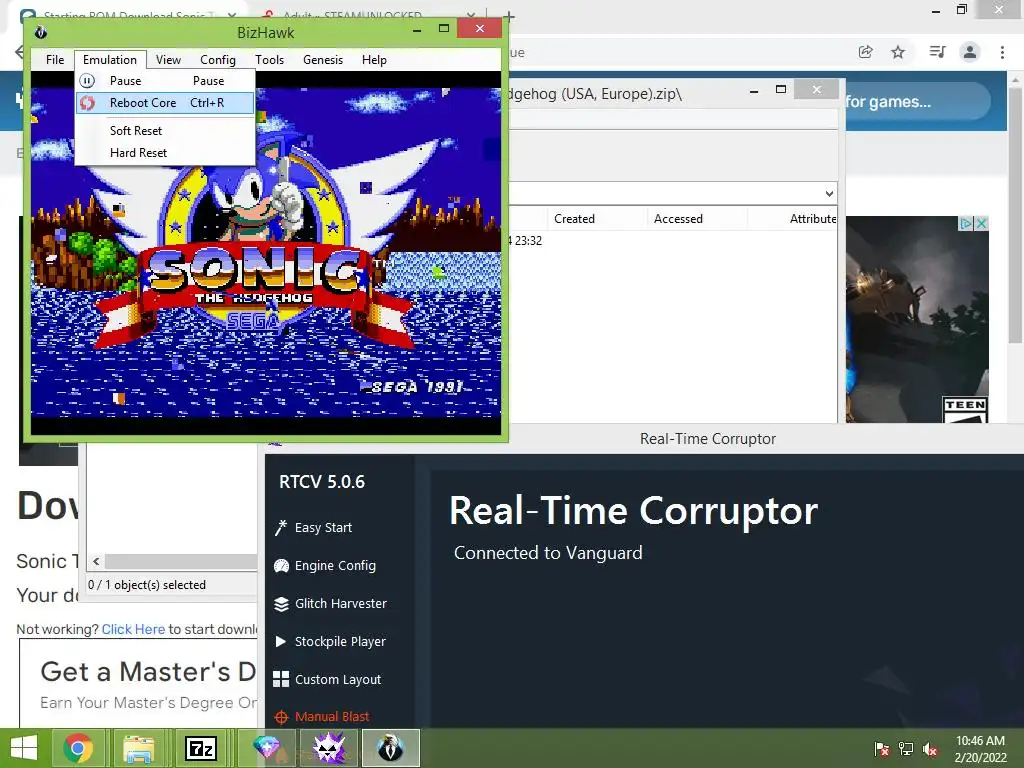Open the Genesis menu in BizHawk

(323, 59)
